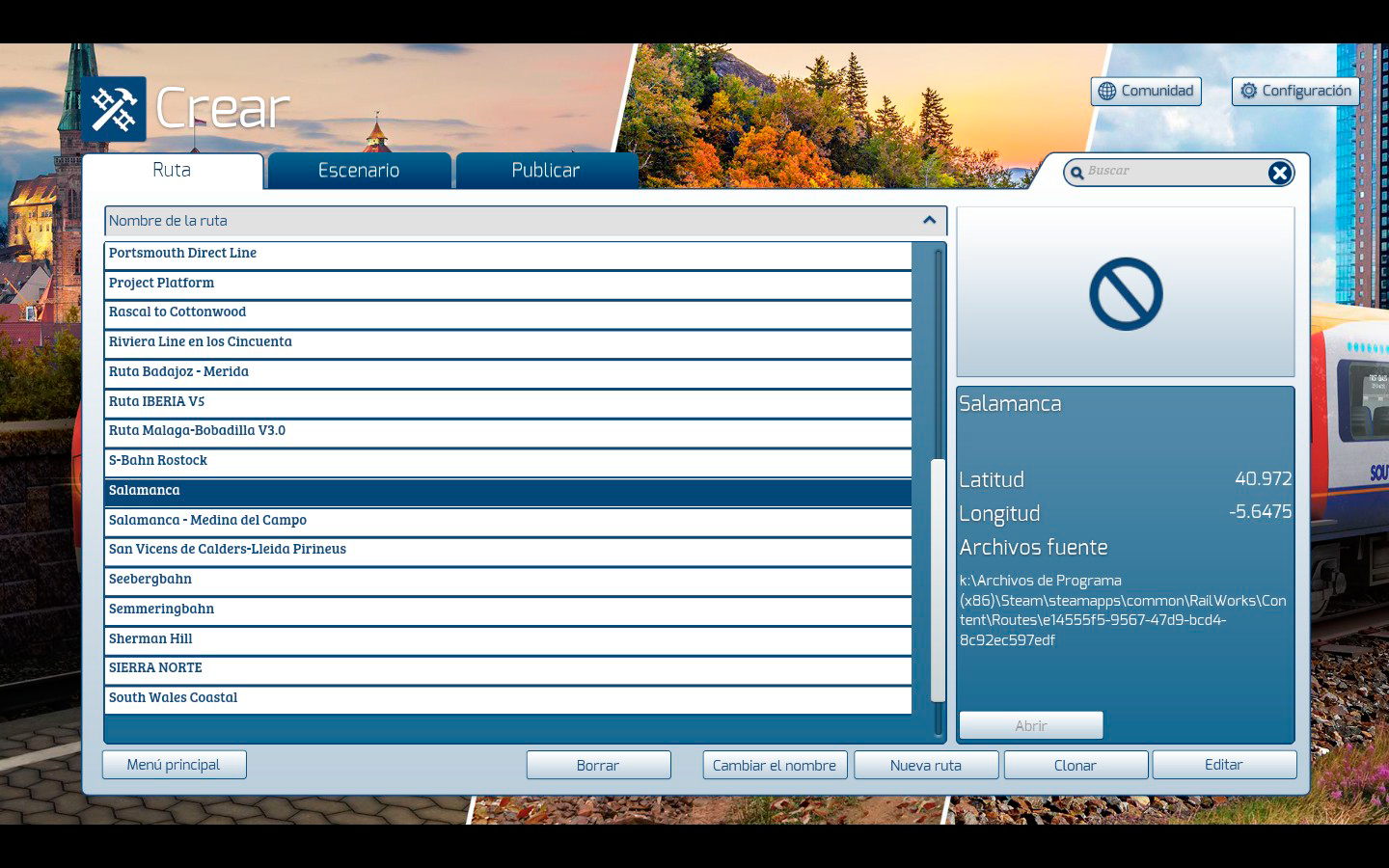Clear search with the X icon
This screenshot has height=868, width=1389.
pyautogui.click(x=1279, y=173)
